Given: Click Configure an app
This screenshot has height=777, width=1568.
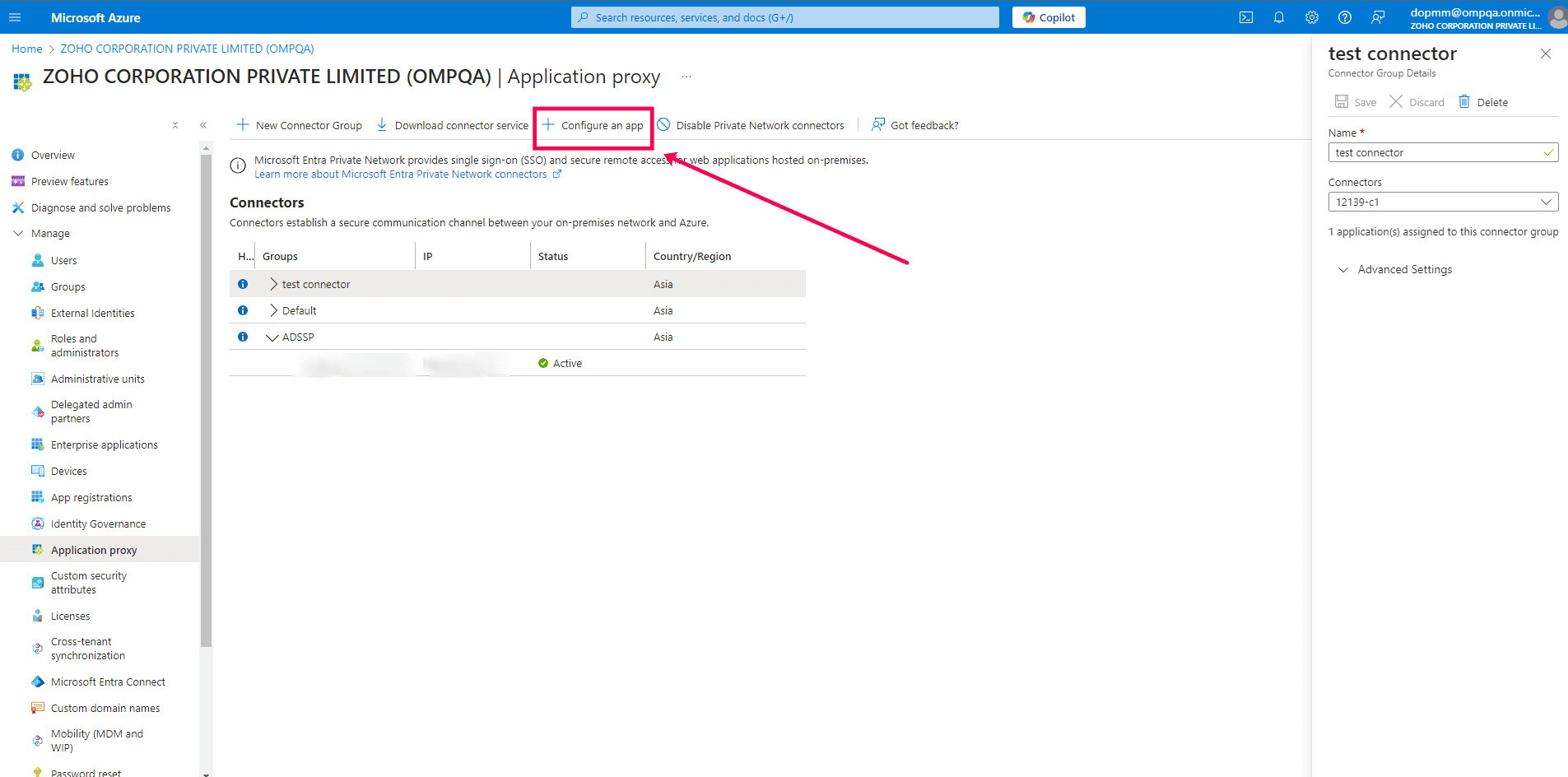Looking at the screenshot, I should 593,125.
